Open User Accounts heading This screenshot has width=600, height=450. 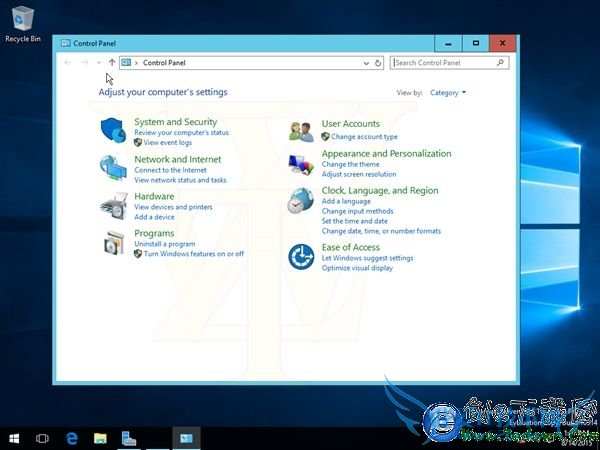[351, 124]
